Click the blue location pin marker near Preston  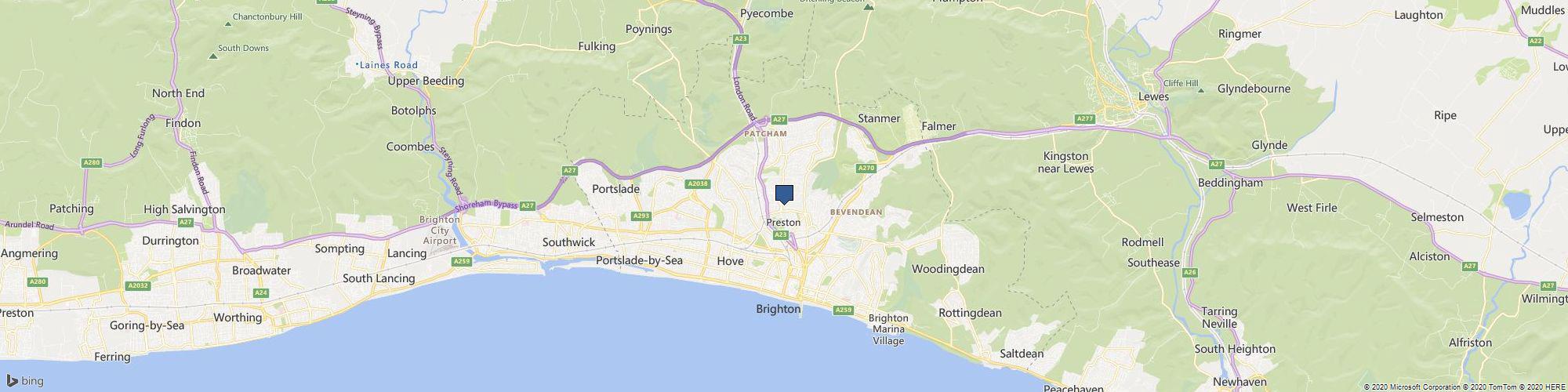click(784, 195)
